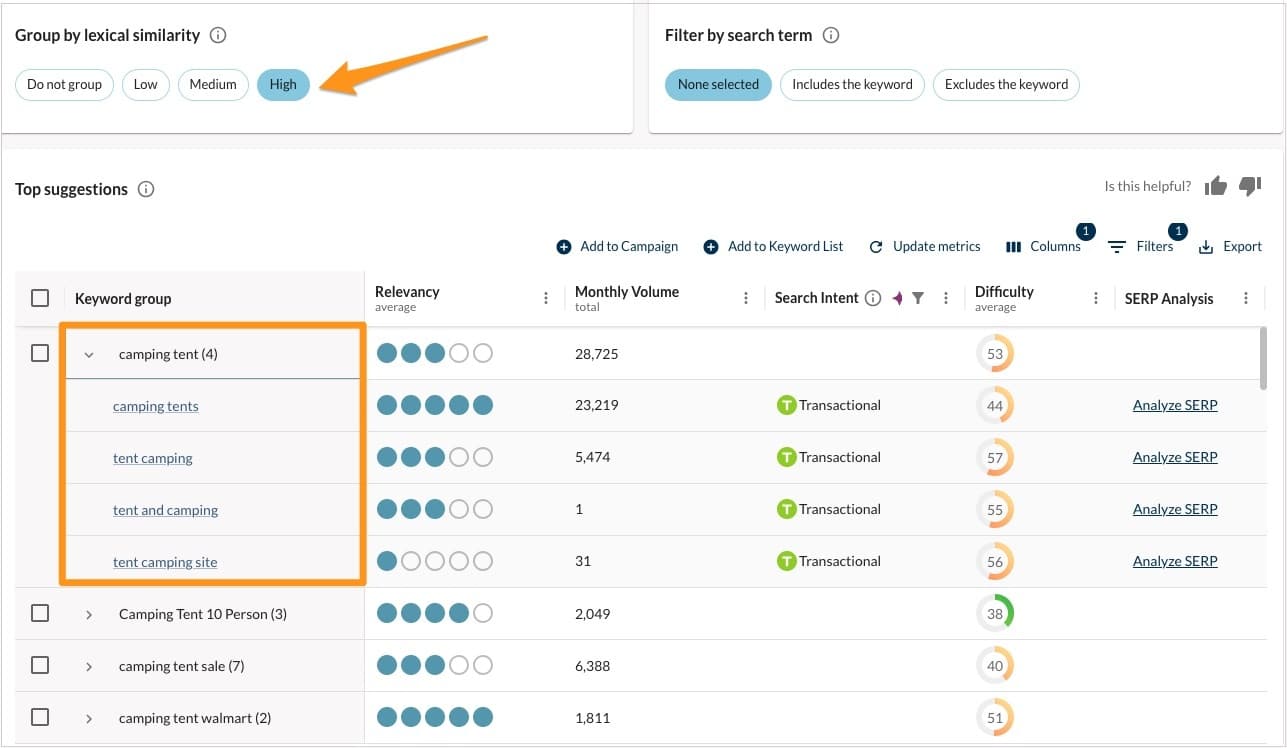Check the camping tent group checkbox

[x=40, y=353]
